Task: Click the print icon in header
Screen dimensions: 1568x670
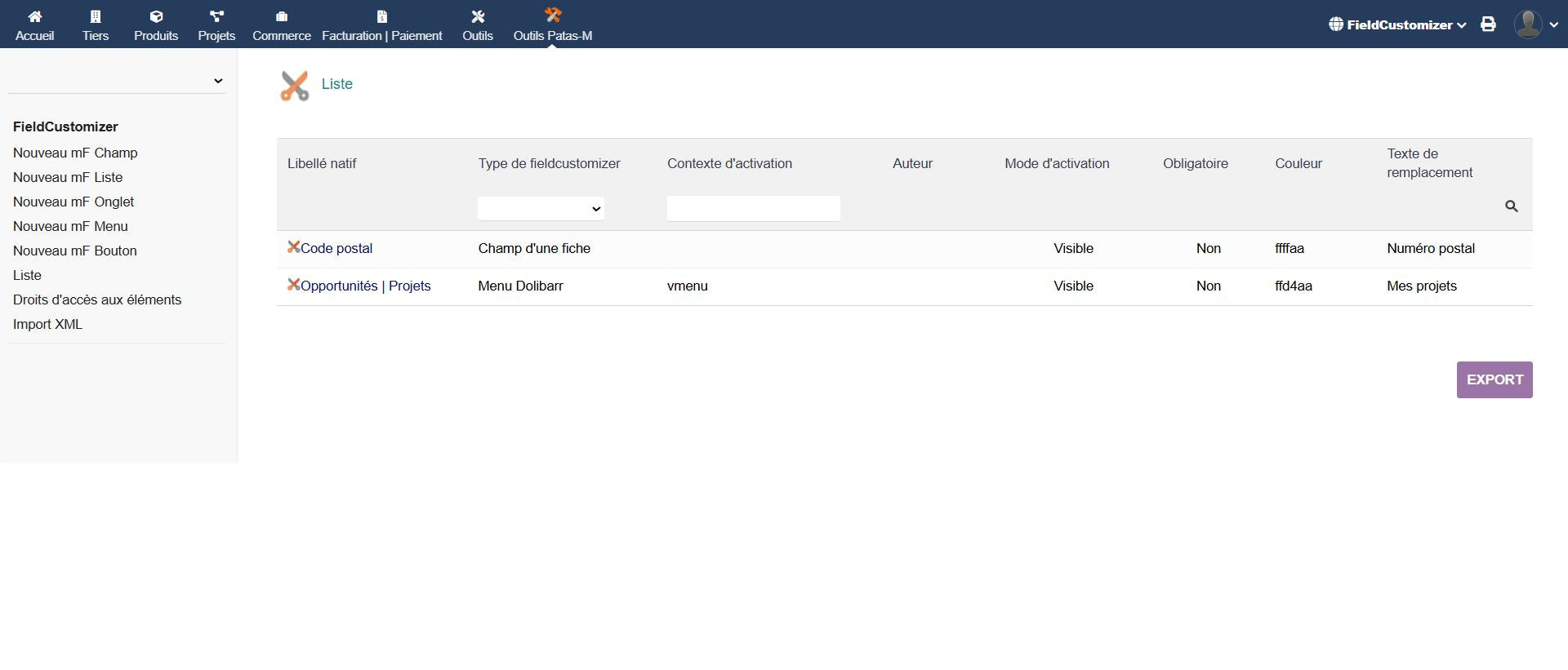Action: tap(1488, 24)
